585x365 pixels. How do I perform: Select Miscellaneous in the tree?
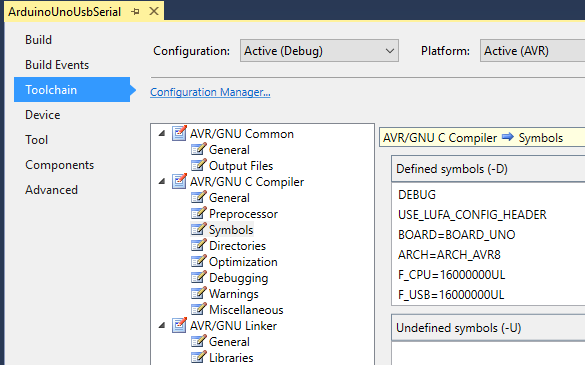[246, 310]
